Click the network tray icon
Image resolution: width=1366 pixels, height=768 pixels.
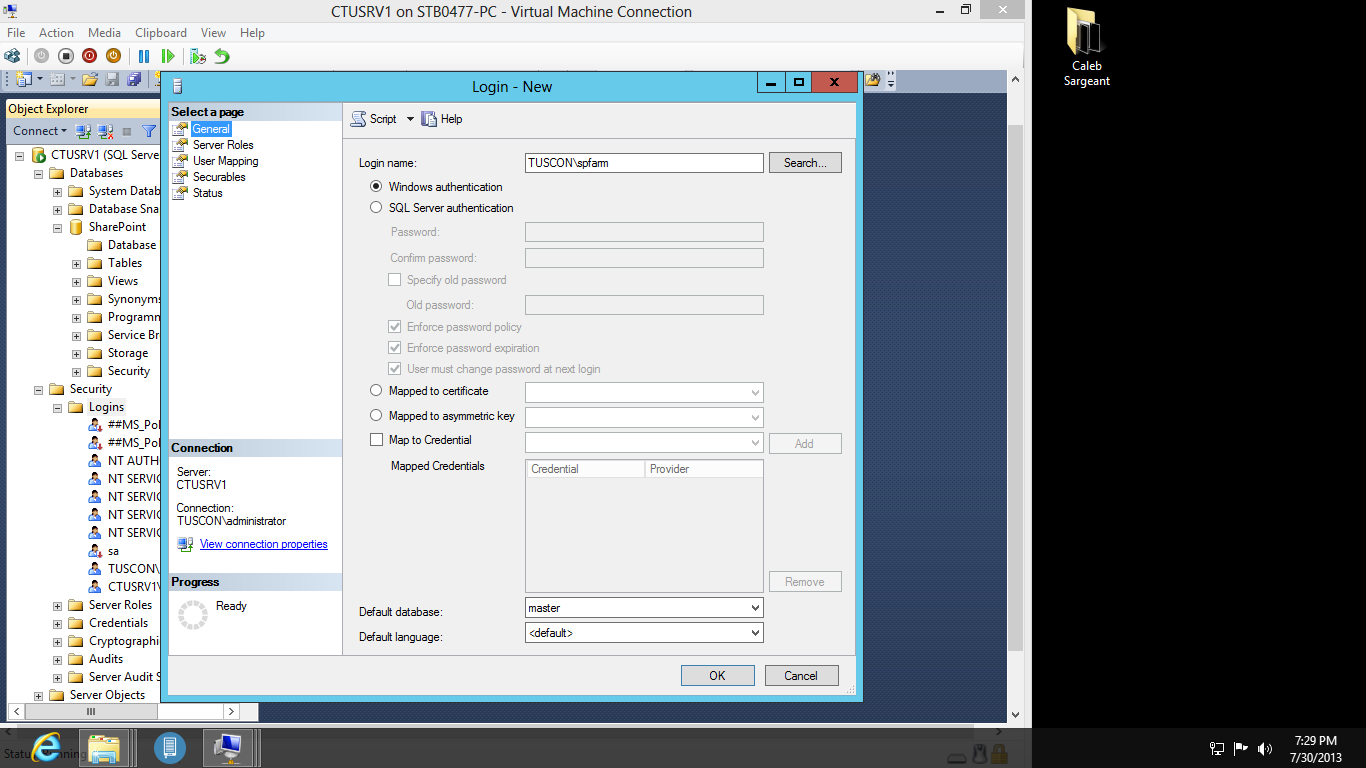tap(1217, 748)
